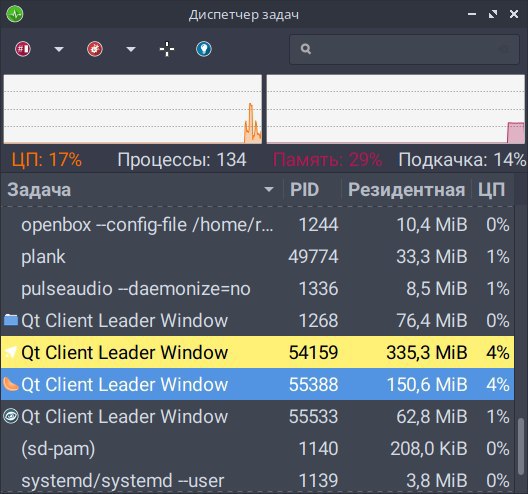Click memory value 335,3 MiB

point(427,353)
